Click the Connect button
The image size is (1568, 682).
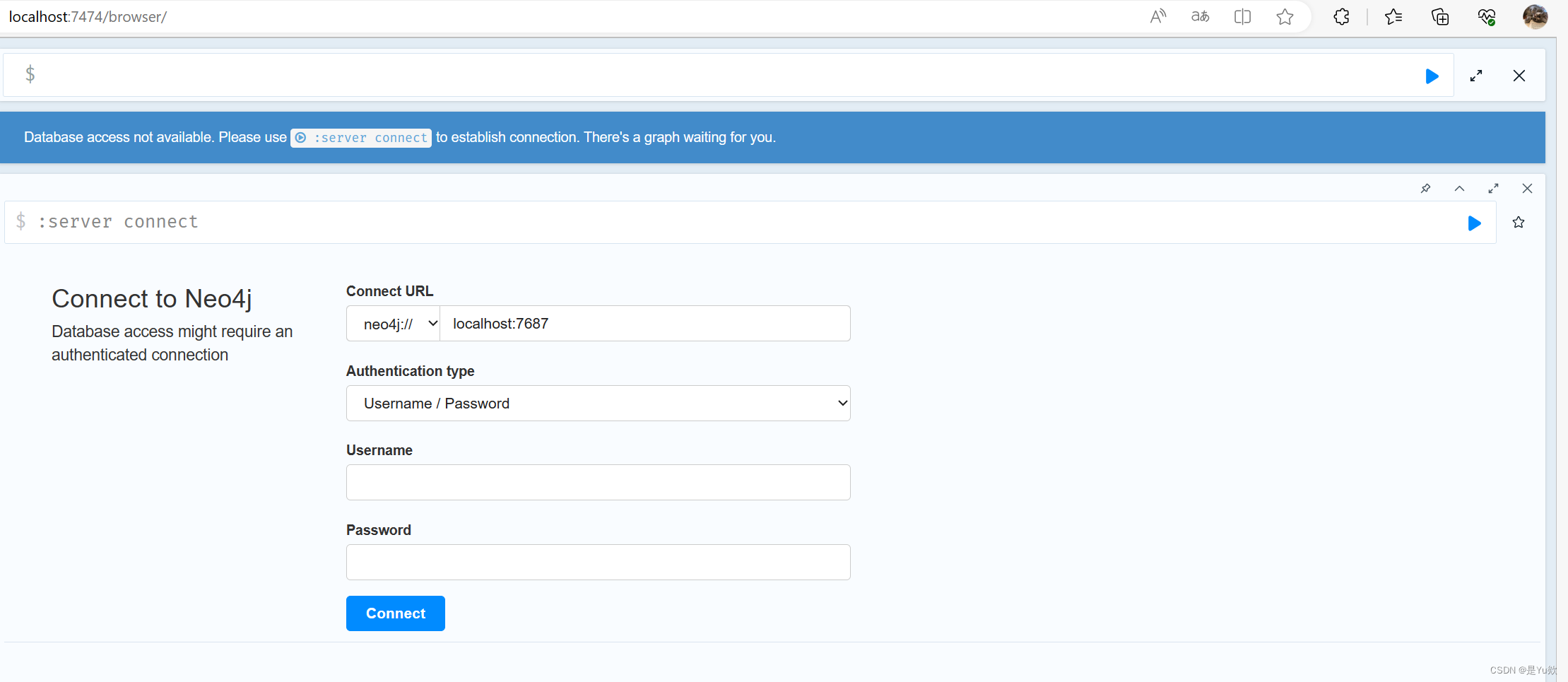coord(395,613)
